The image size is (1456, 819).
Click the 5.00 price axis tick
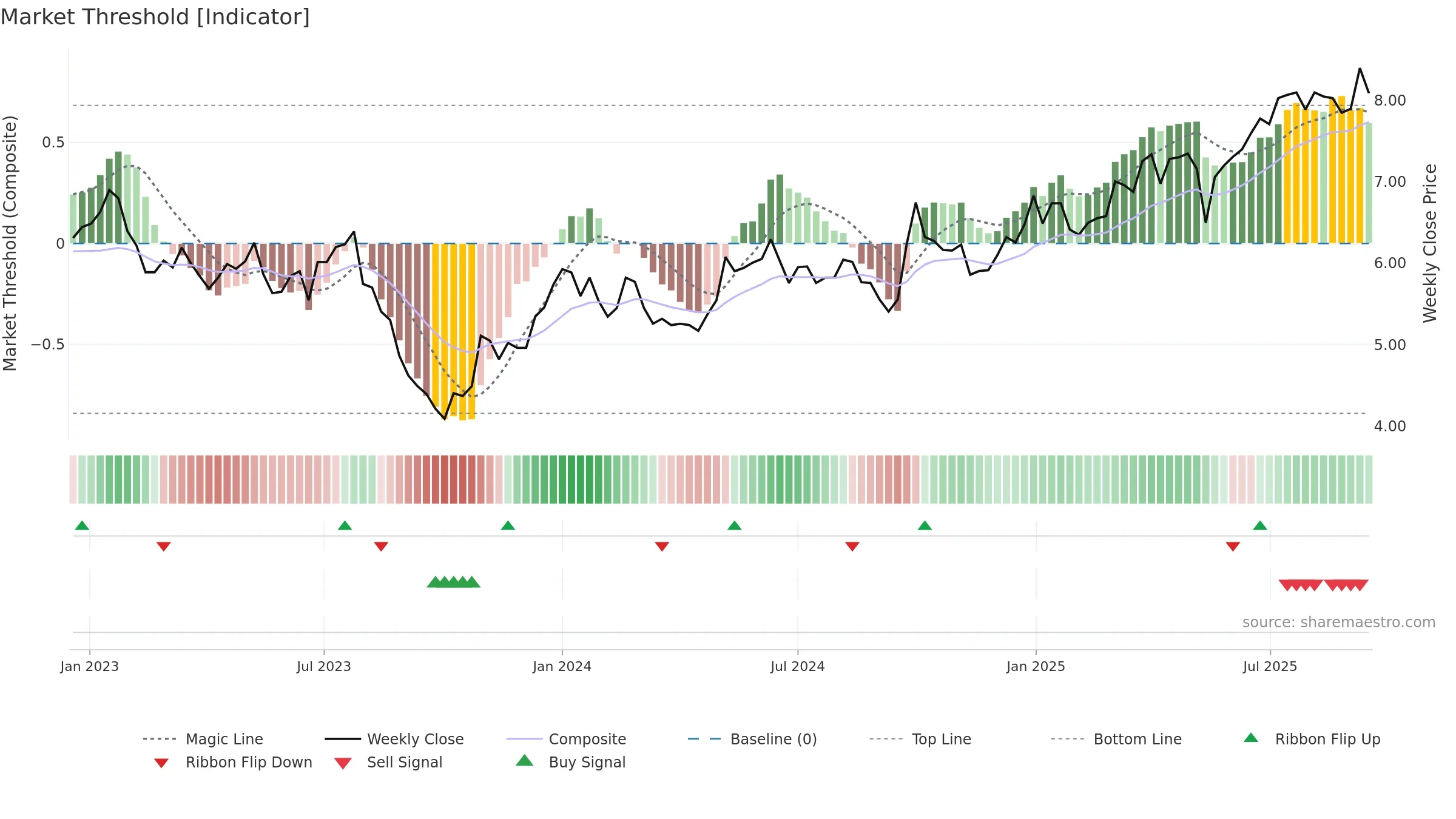[1390, 345]
